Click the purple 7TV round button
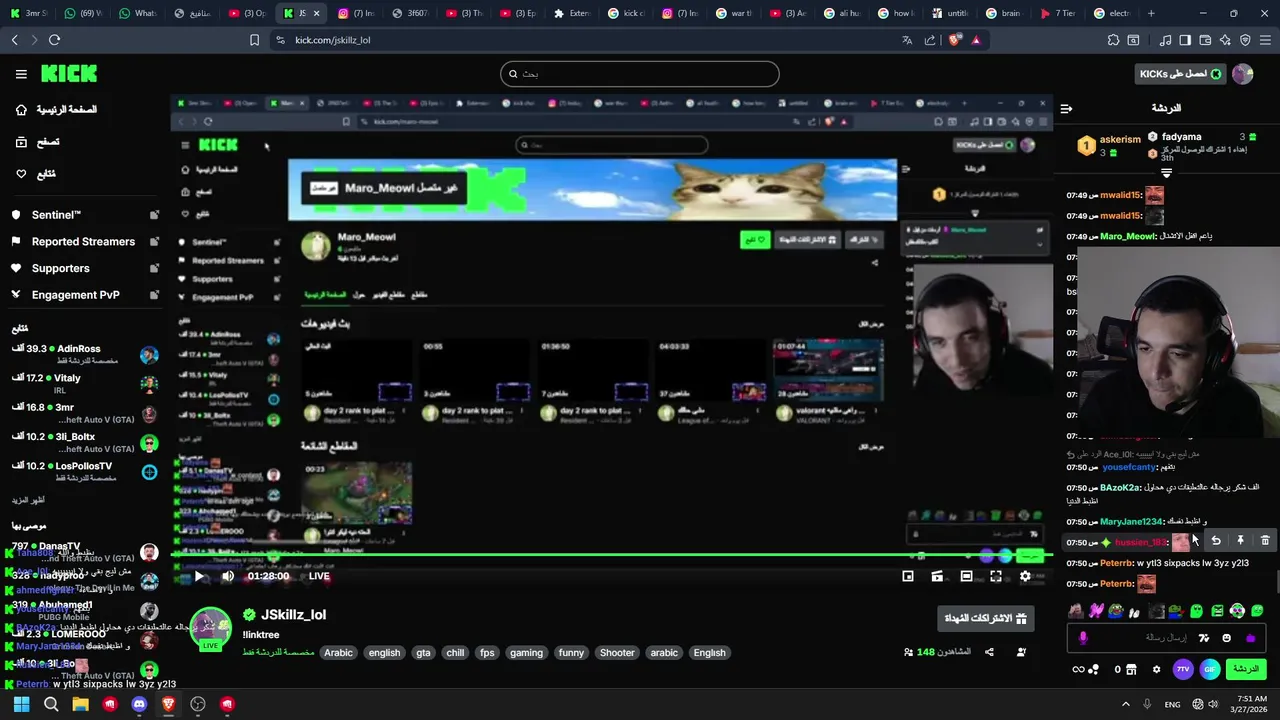The width and height of the screenshot is (1280, 720). click(x=1184, y=669)
